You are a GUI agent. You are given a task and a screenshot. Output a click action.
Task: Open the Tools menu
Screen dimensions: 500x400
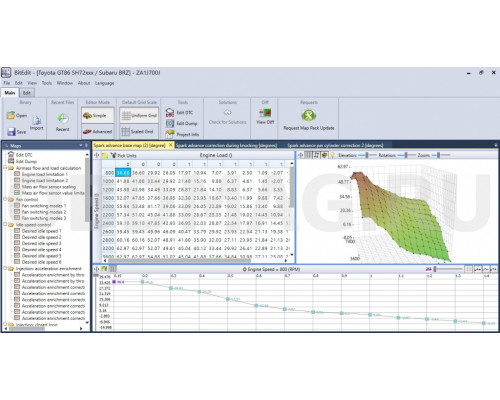(x=47, y=83)
